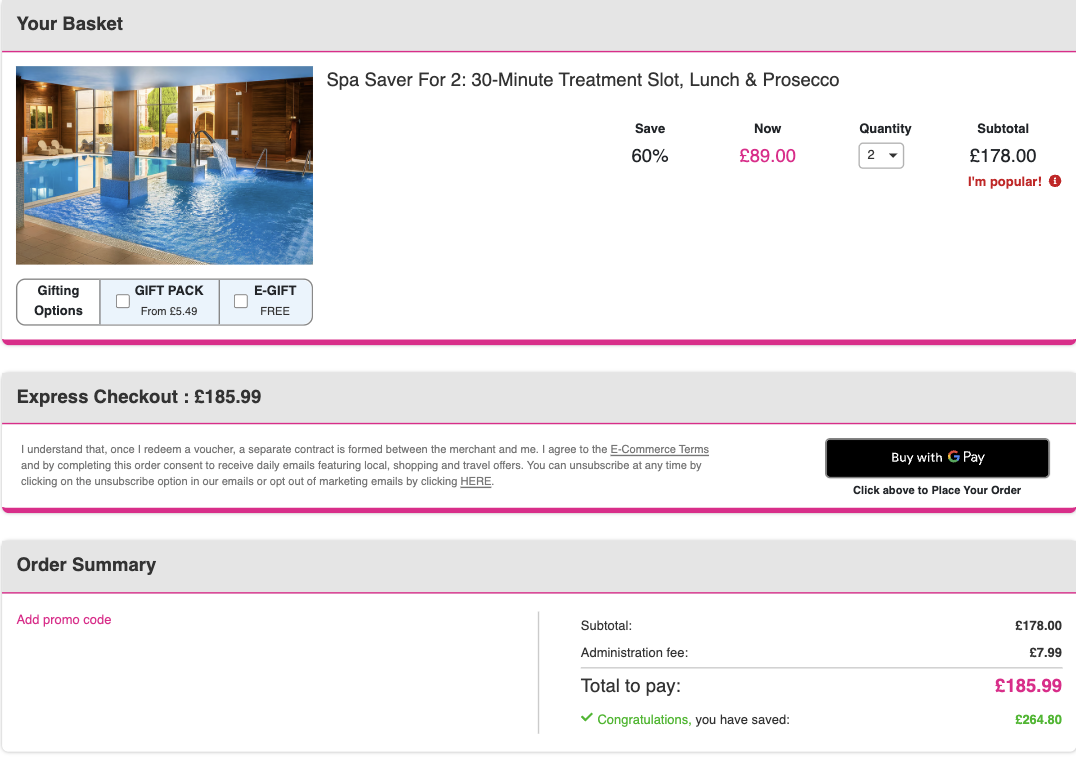This screenshot has height=772, width=1076.
Task: Click the £7.99 Administration fee amount
Action: [1045, 653]
